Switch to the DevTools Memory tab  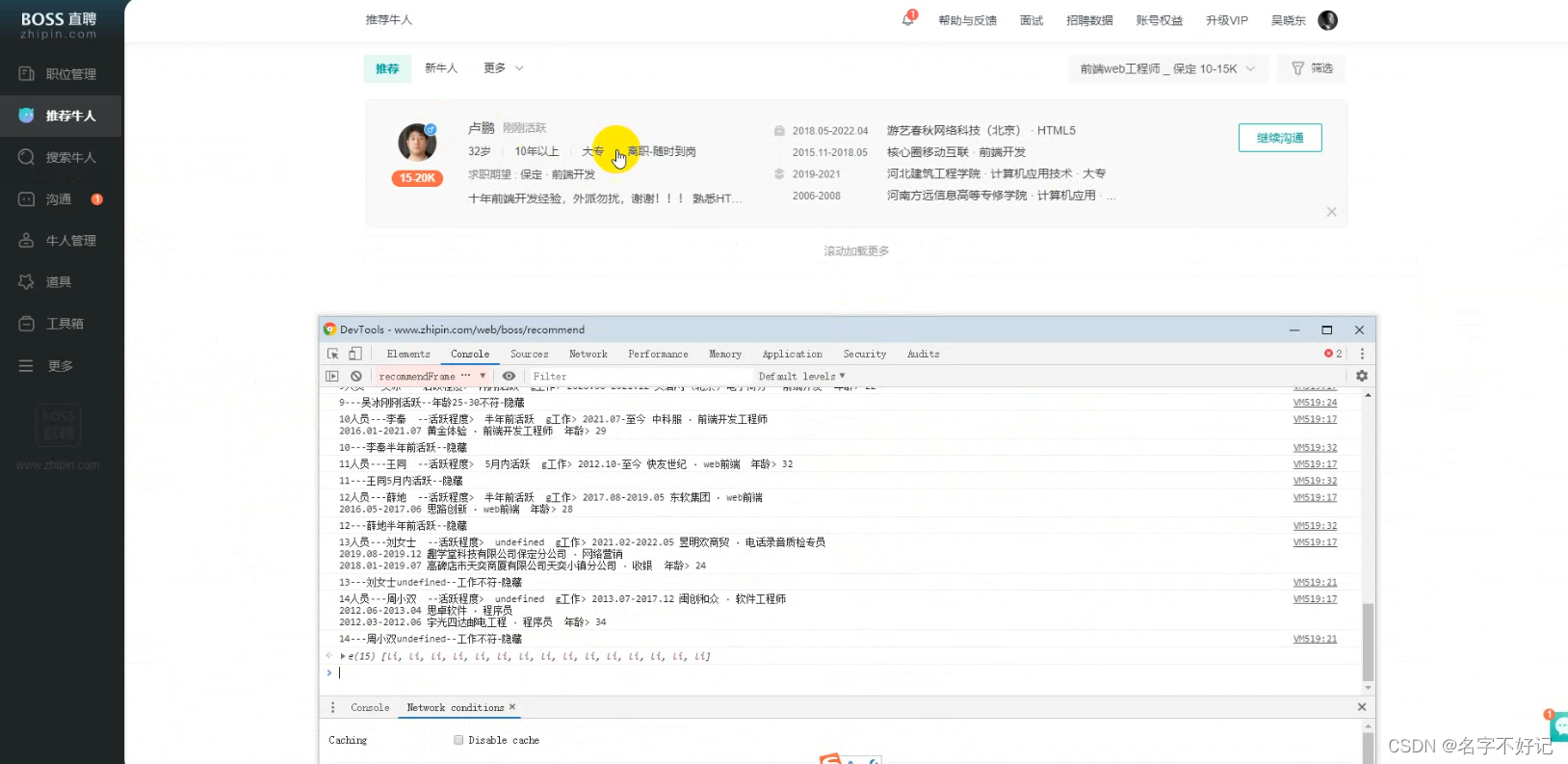tap(725, 355)
